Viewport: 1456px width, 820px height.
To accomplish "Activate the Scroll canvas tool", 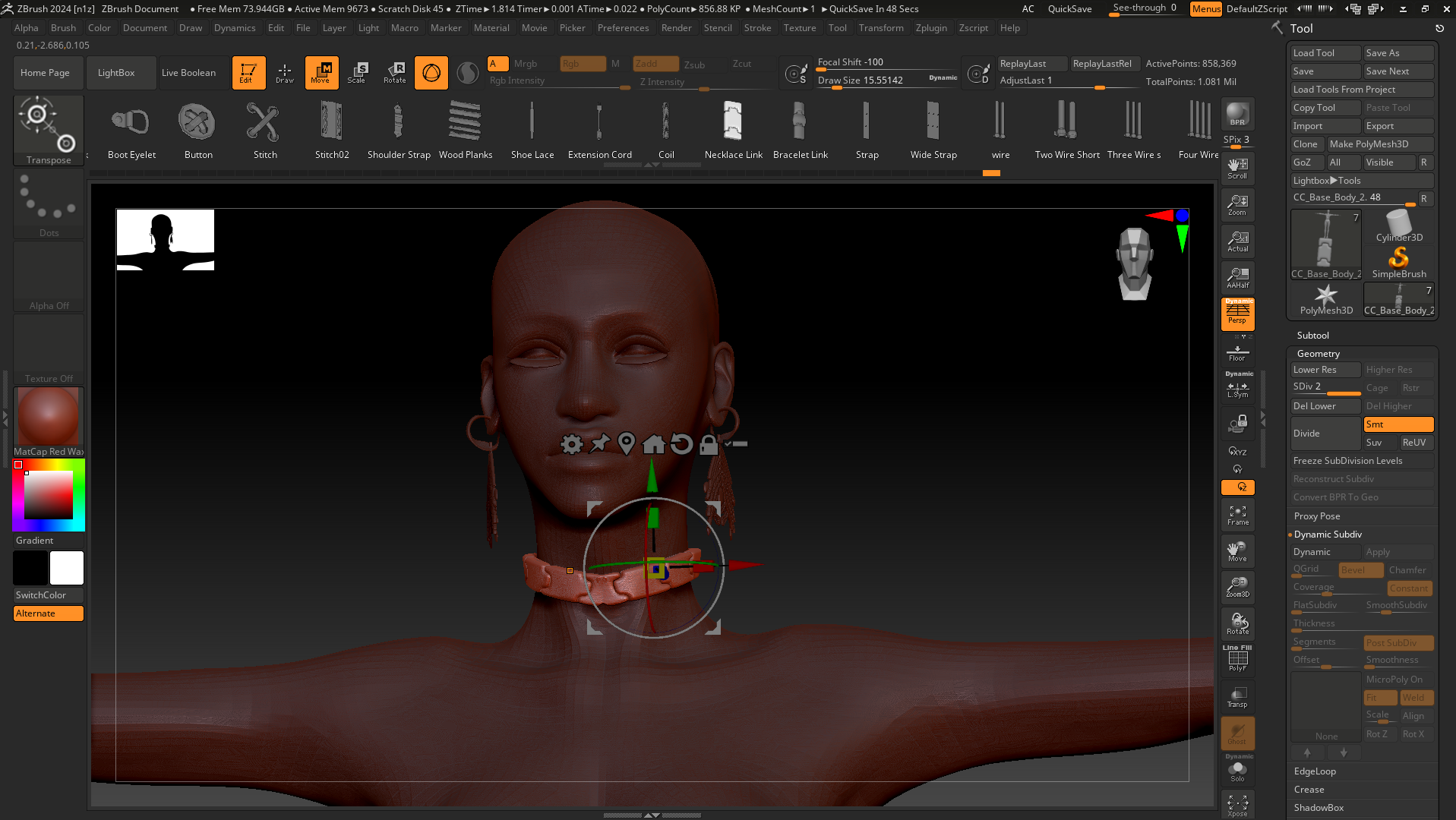I will point(1237,168).
